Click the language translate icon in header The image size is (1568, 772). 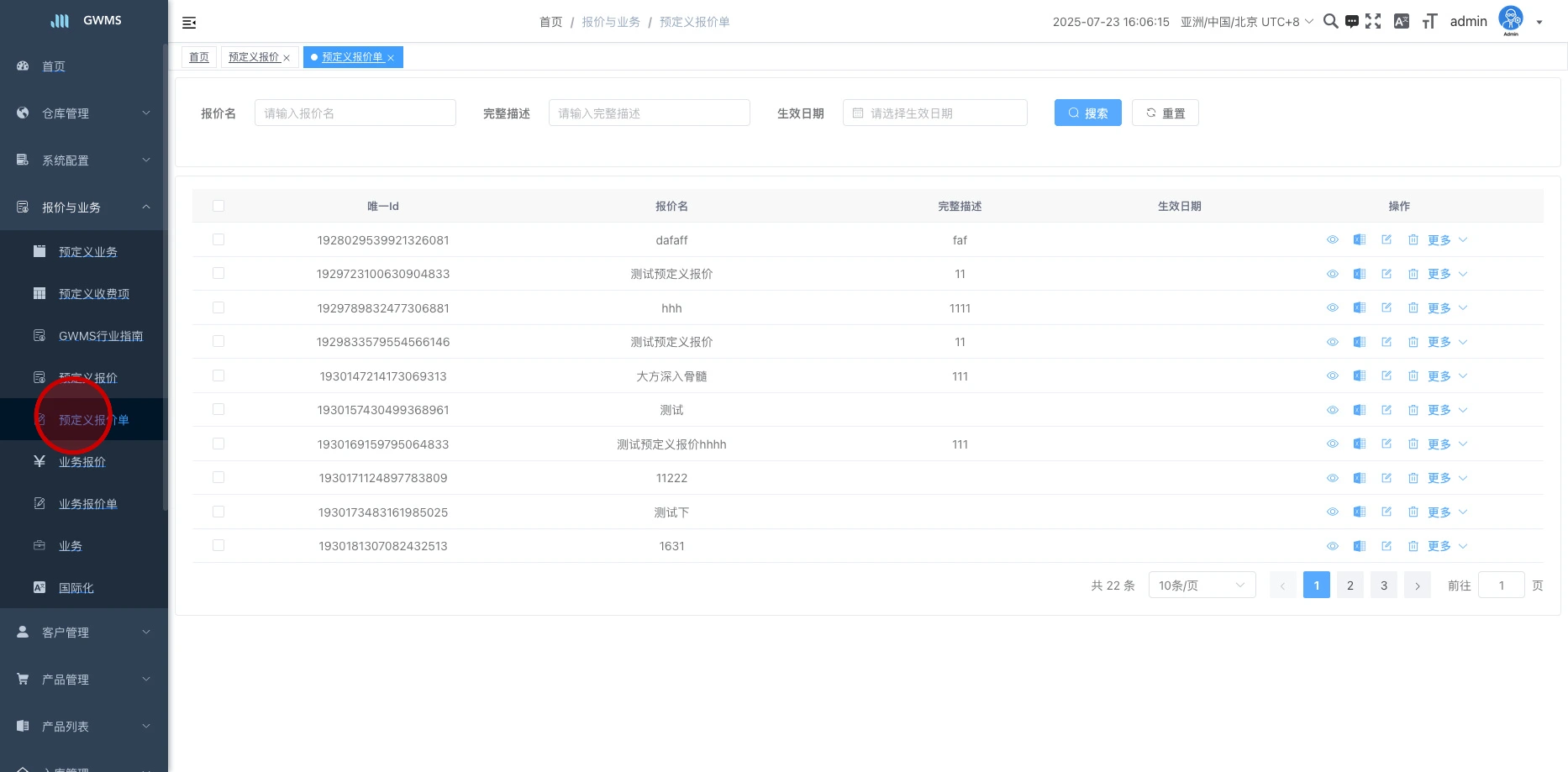coord(1401,22)
